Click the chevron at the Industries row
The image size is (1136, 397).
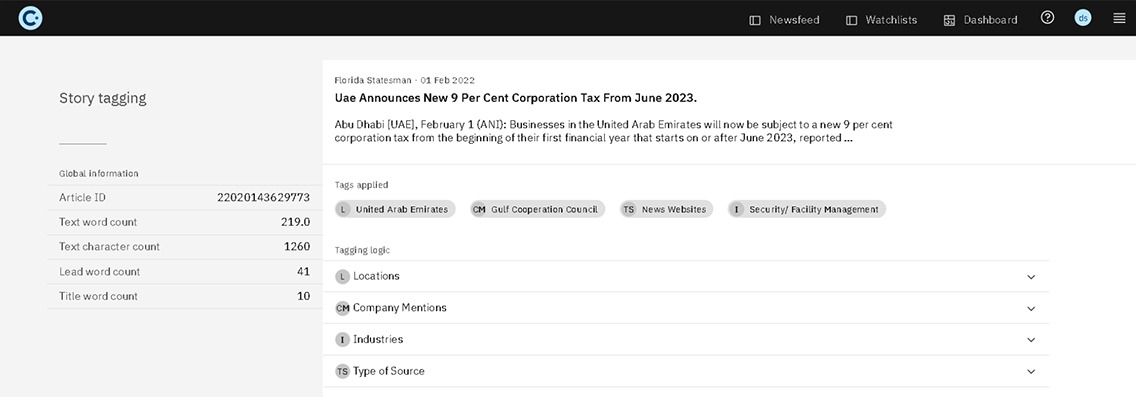tap(1031, 340)
